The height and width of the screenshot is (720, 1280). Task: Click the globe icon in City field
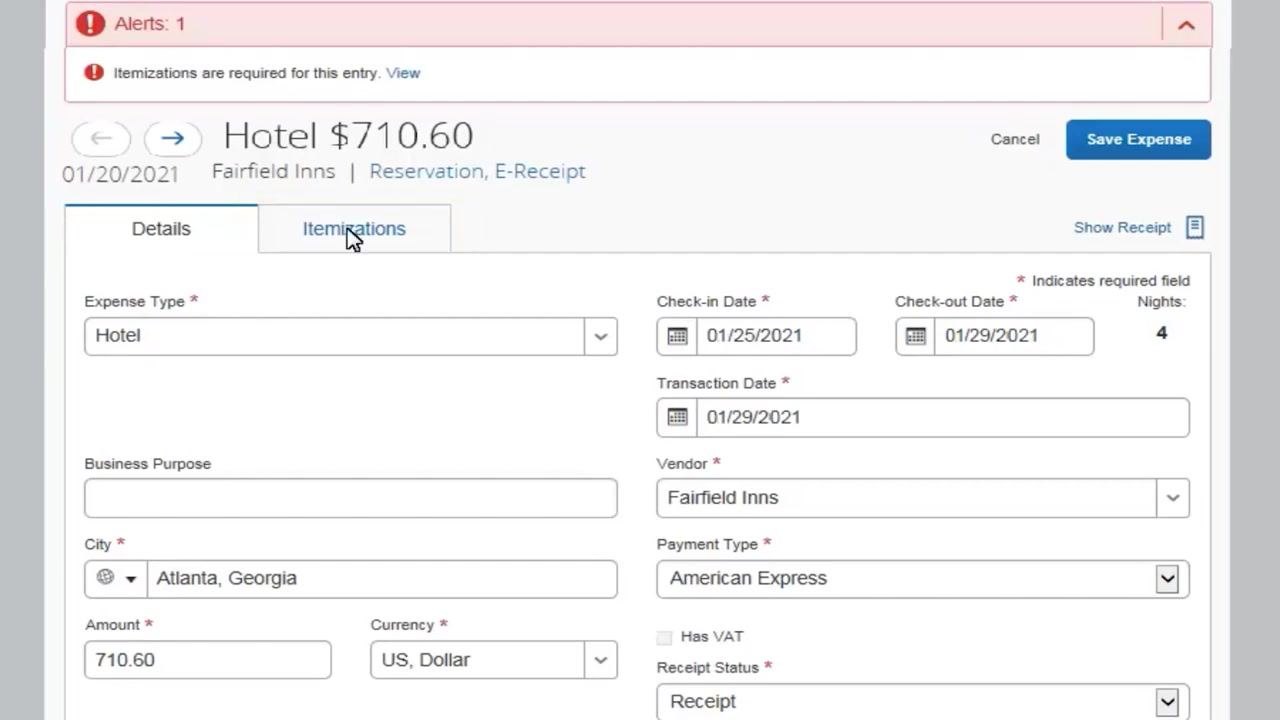(x=105, y=577)
